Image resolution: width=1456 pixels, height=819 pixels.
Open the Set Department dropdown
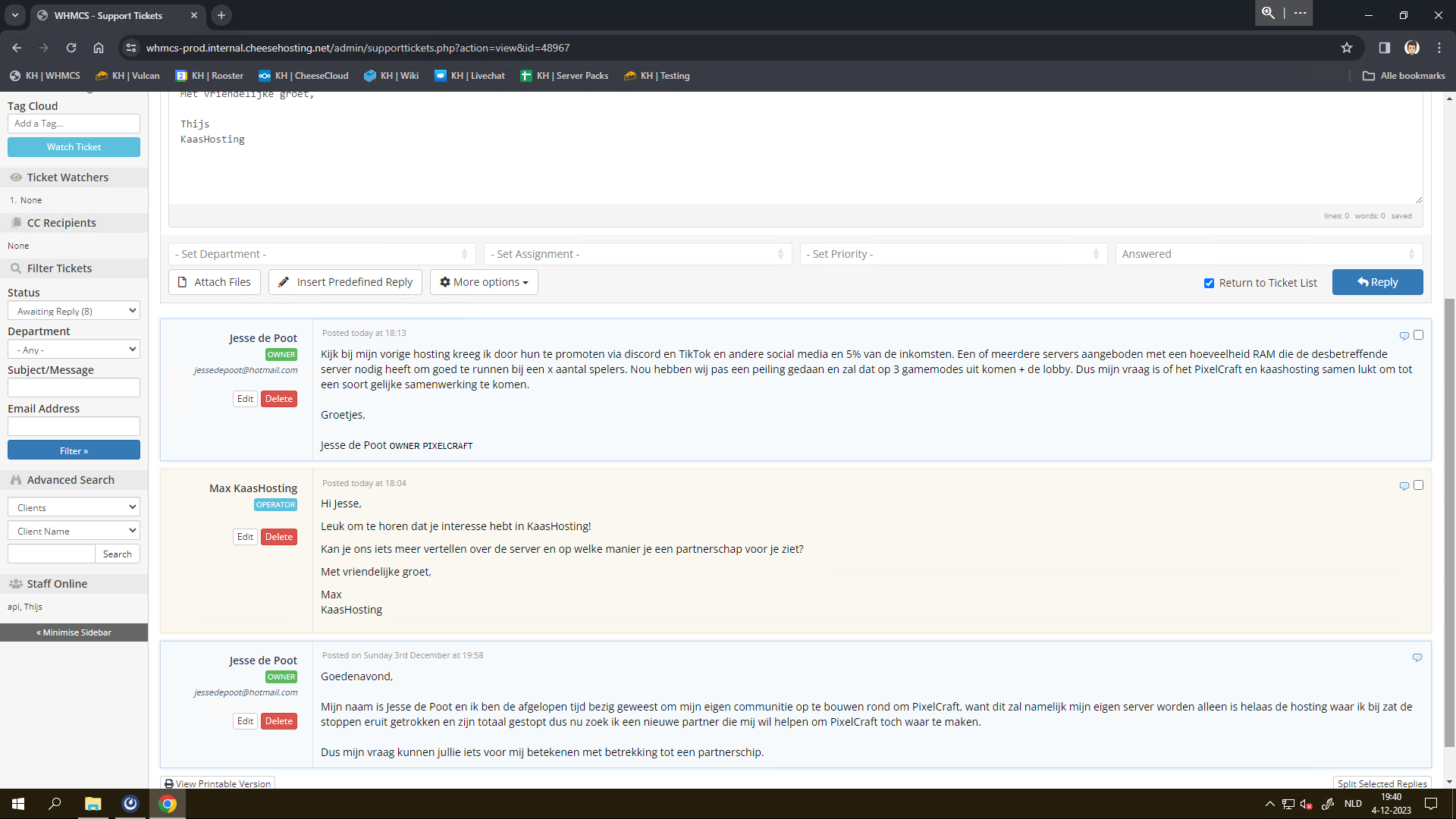[x=322, y=254]
